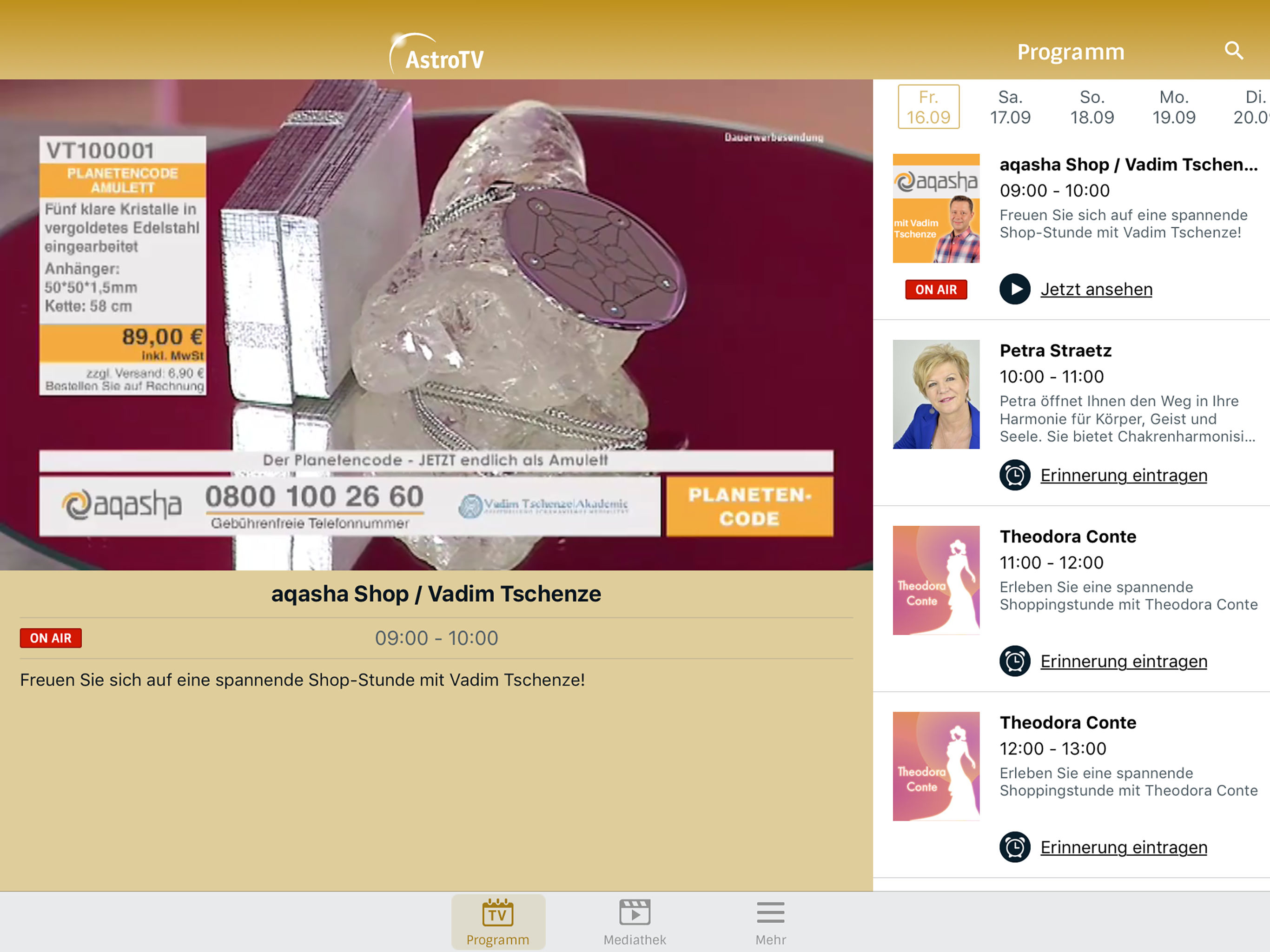Tap alarm clock icon for Petra Straetz
Viewport: 1270px width, 952px height.
(x=1014, y=475)
